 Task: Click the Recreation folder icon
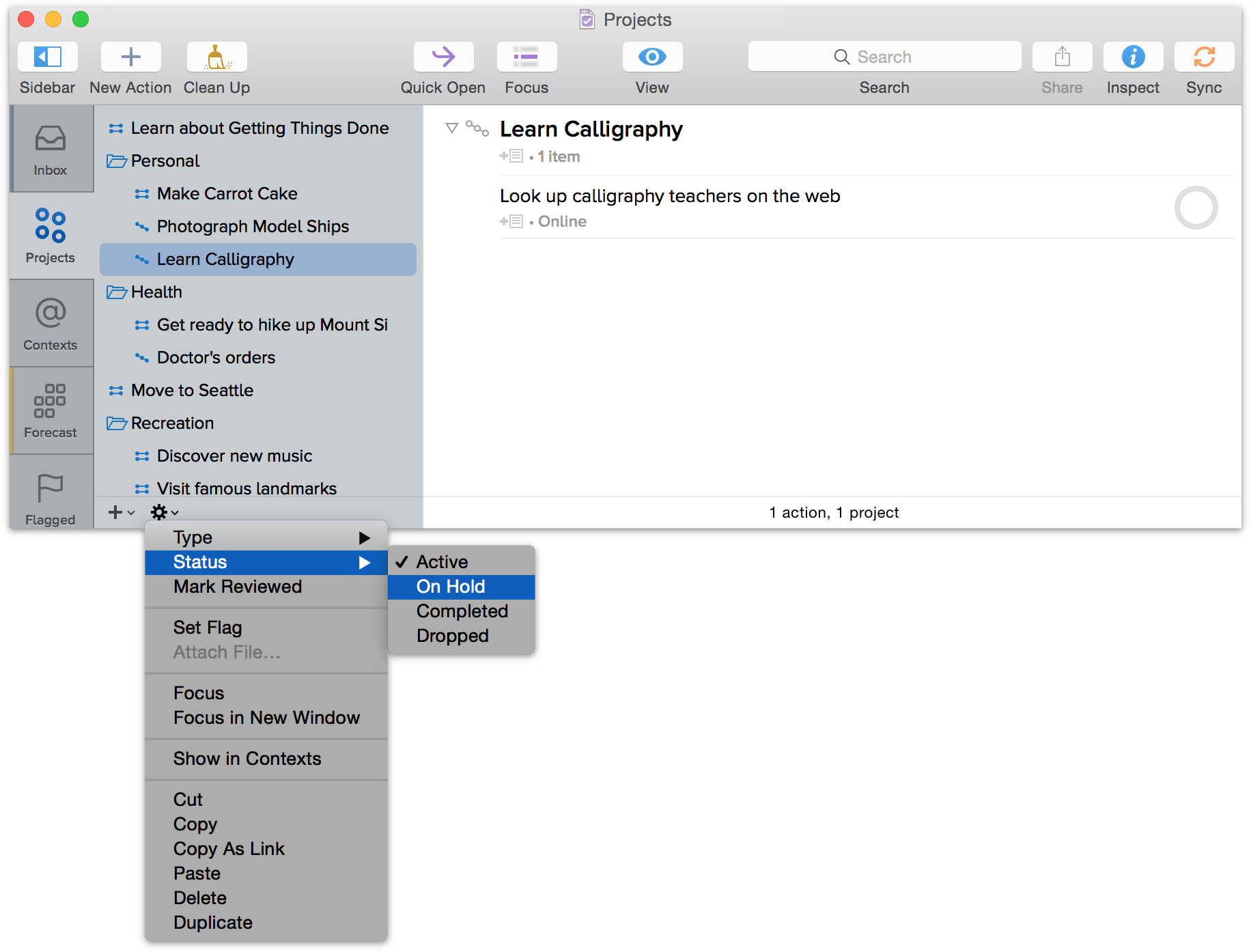tap(117, 423)
